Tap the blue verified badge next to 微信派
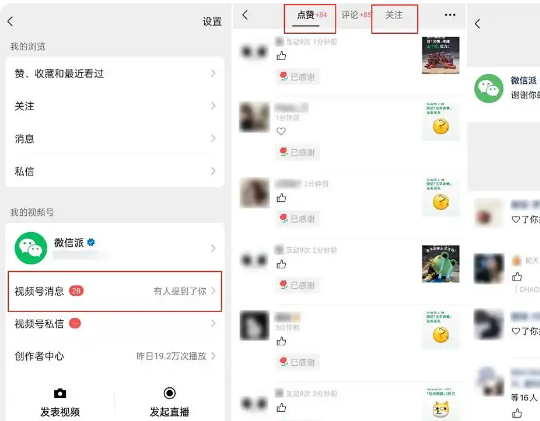 click(x=91, y=242)
